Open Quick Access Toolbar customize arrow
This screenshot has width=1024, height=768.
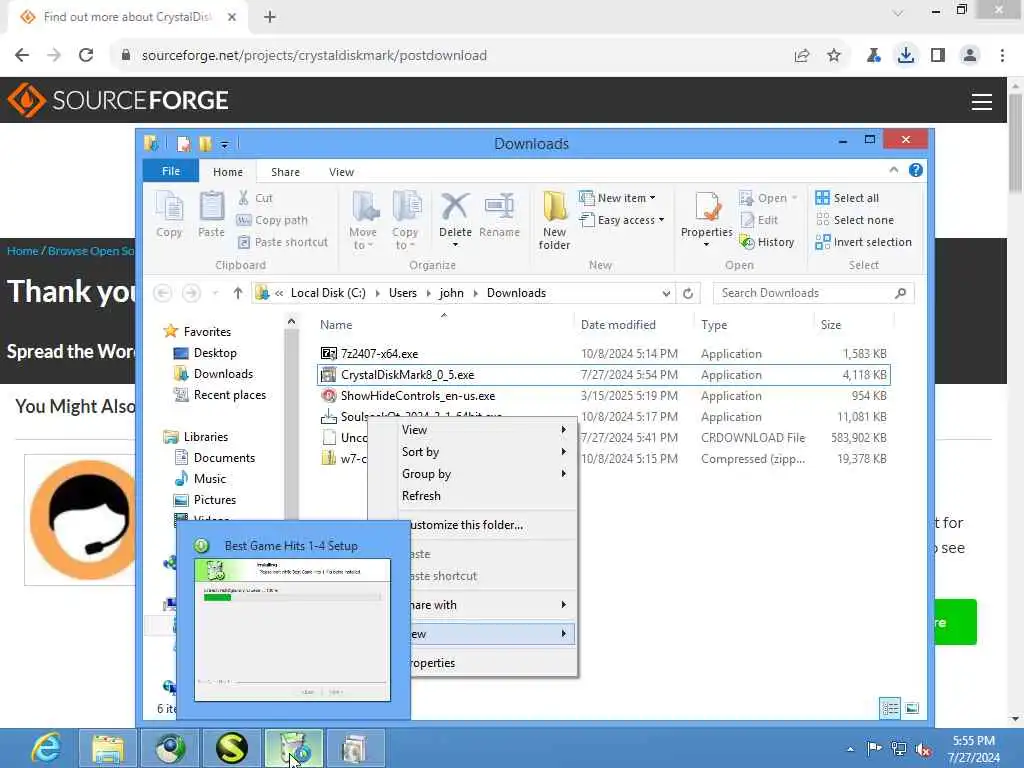click(224, 144)
